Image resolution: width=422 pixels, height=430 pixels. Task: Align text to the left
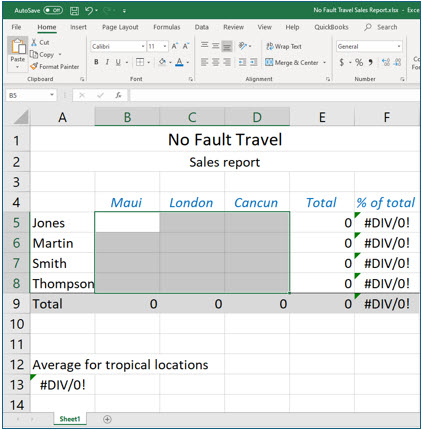(x=205, y=62)
